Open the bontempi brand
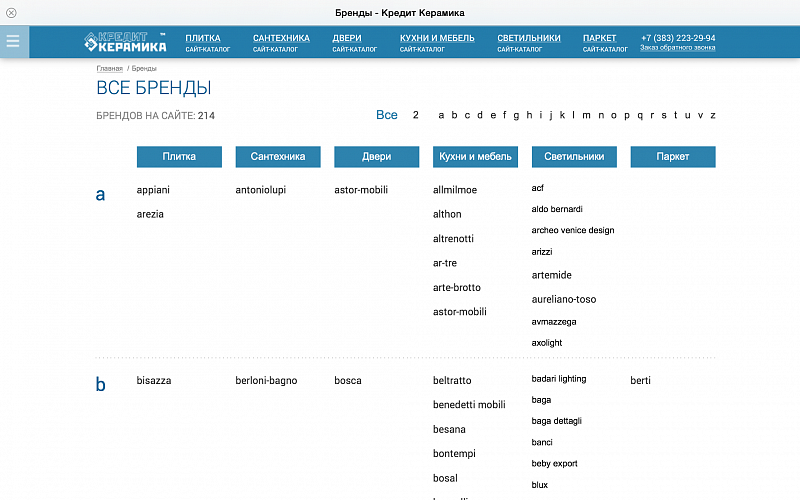This screenshot has width=800, height=500. pos(454,454)
